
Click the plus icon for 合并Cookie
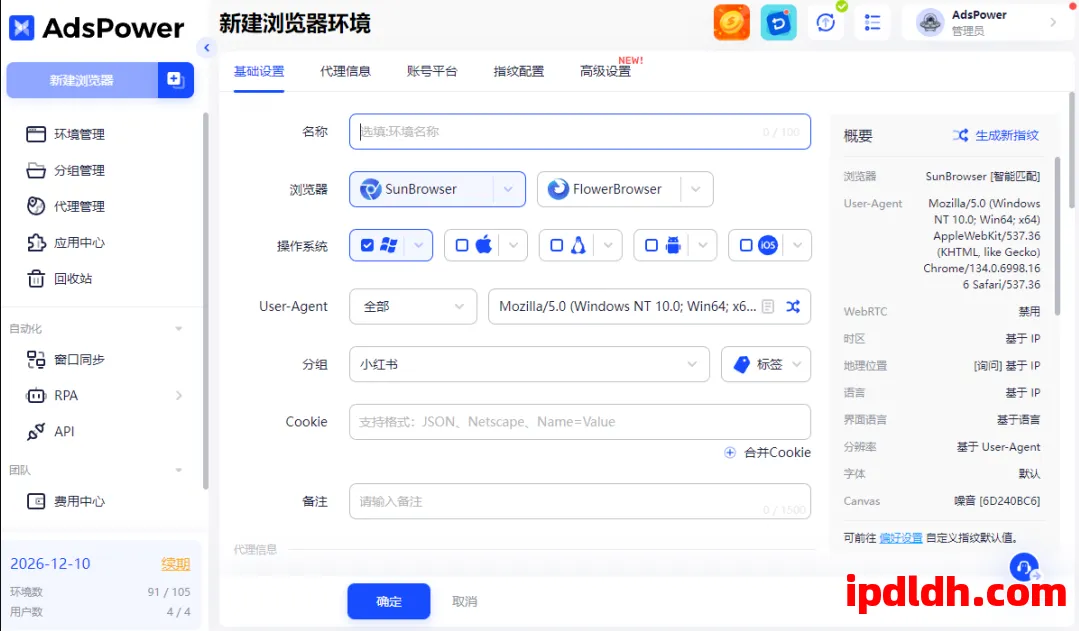click(729, 452)
